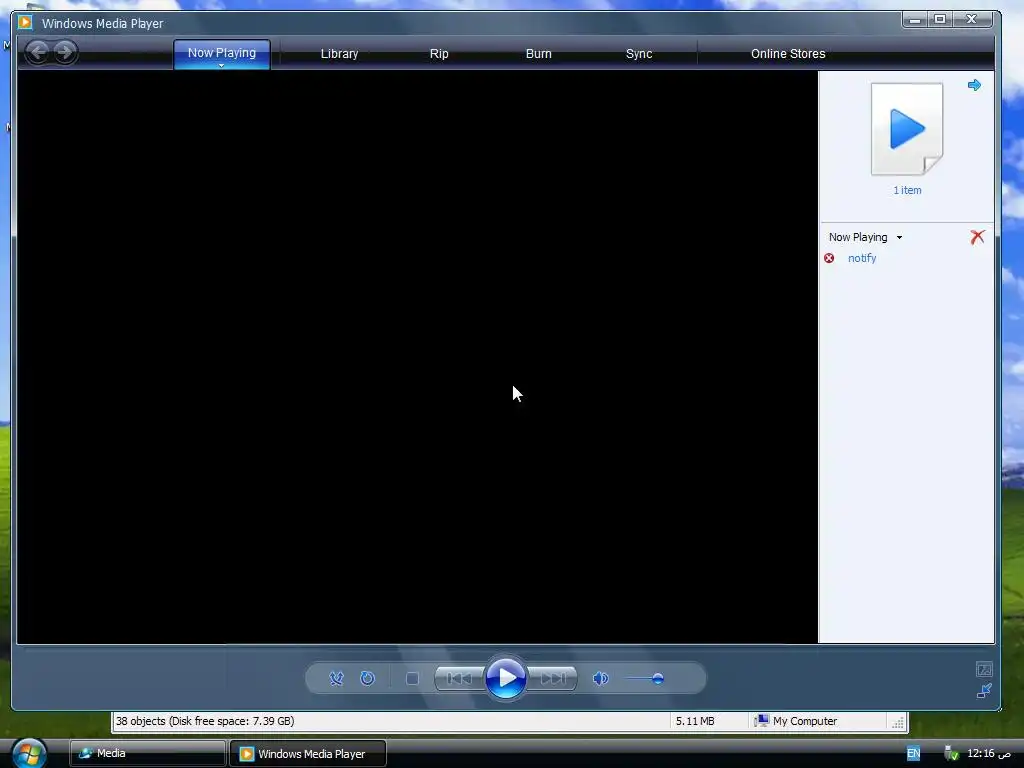Go forward with the forward arrow button
Viewport: 1024px width, 768px height.
click(x=65, y=52)
